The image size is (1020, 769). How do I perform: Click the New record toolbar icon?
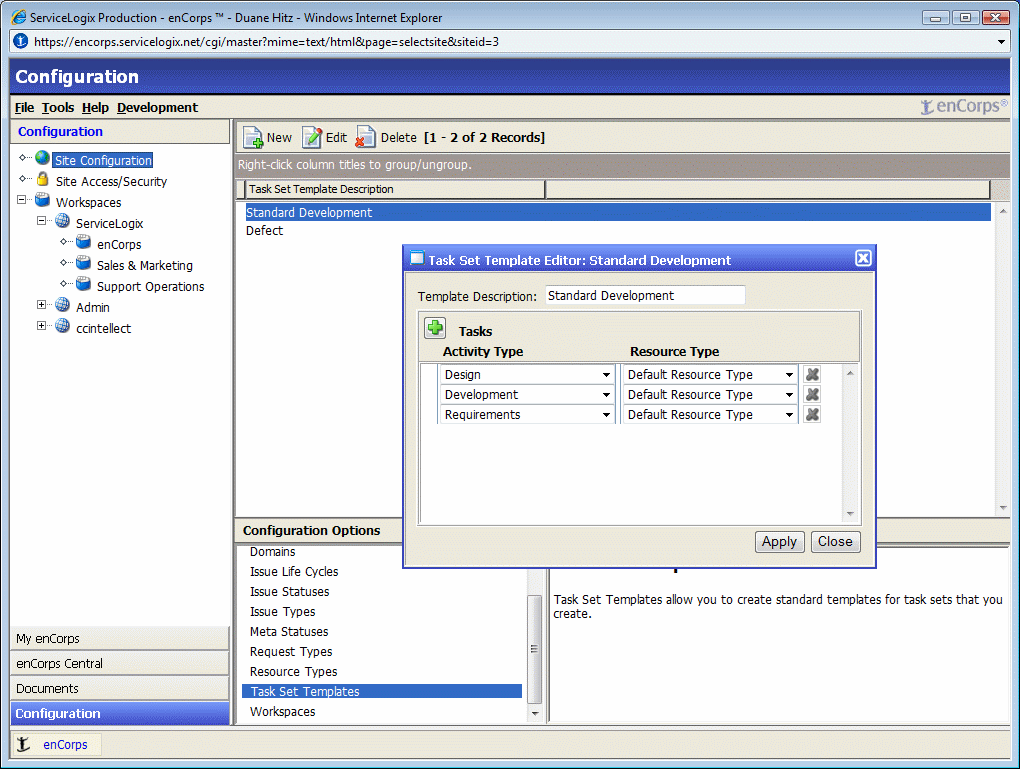click(253, 137)
